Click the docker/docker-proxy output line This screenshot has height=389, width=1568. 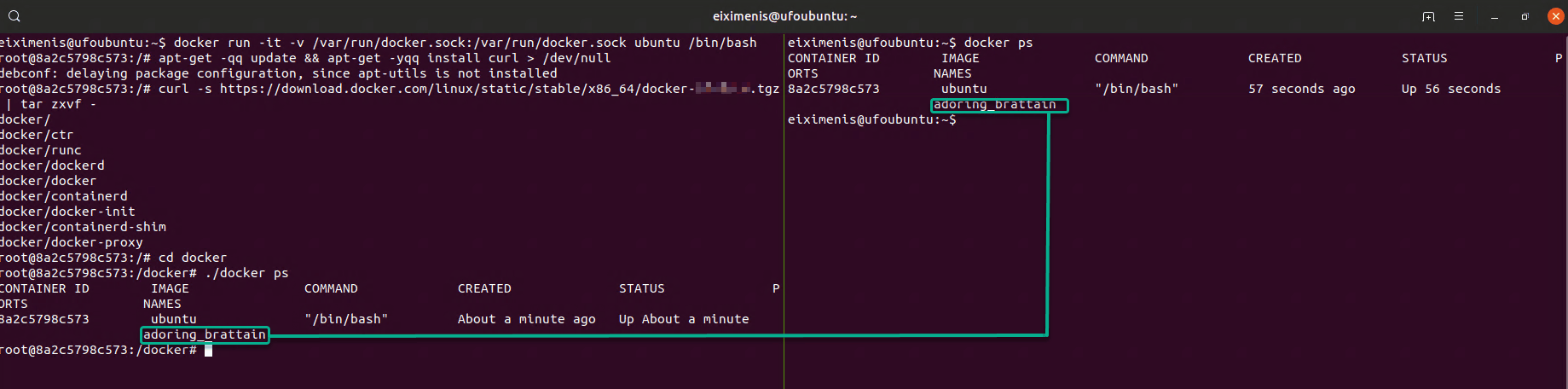coord(72,242)
